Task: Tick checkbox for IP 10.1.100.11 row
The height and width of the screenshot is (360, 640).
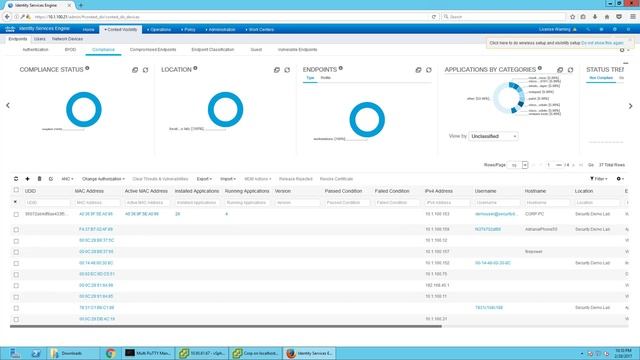Action: pyautogui.click(x=16, y=297)
